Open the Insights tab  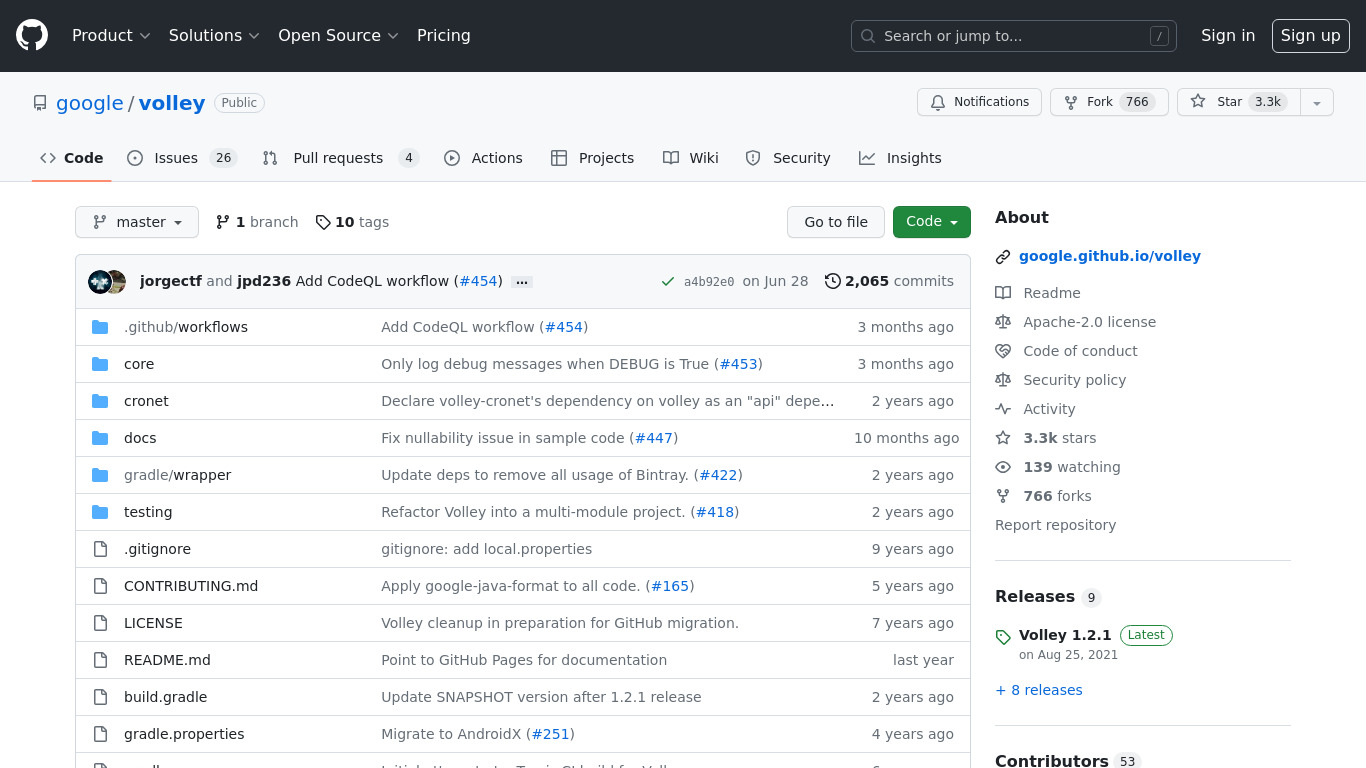pos(900,158)
